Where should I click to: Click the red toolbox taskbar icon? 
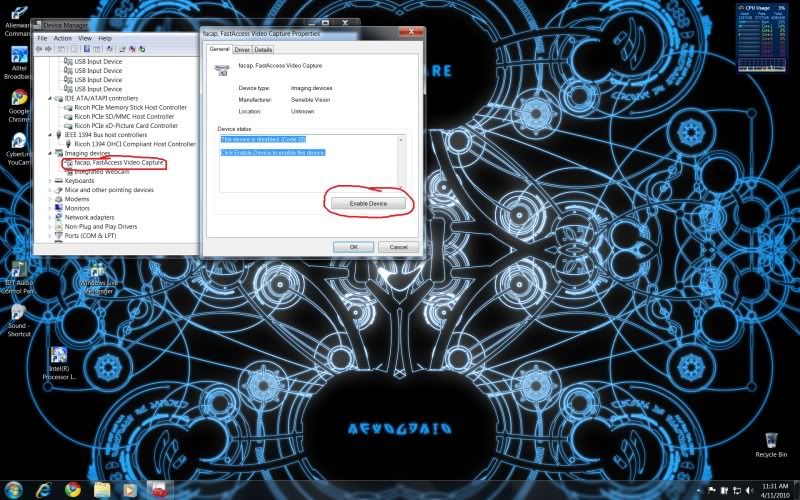coord(160,490)
